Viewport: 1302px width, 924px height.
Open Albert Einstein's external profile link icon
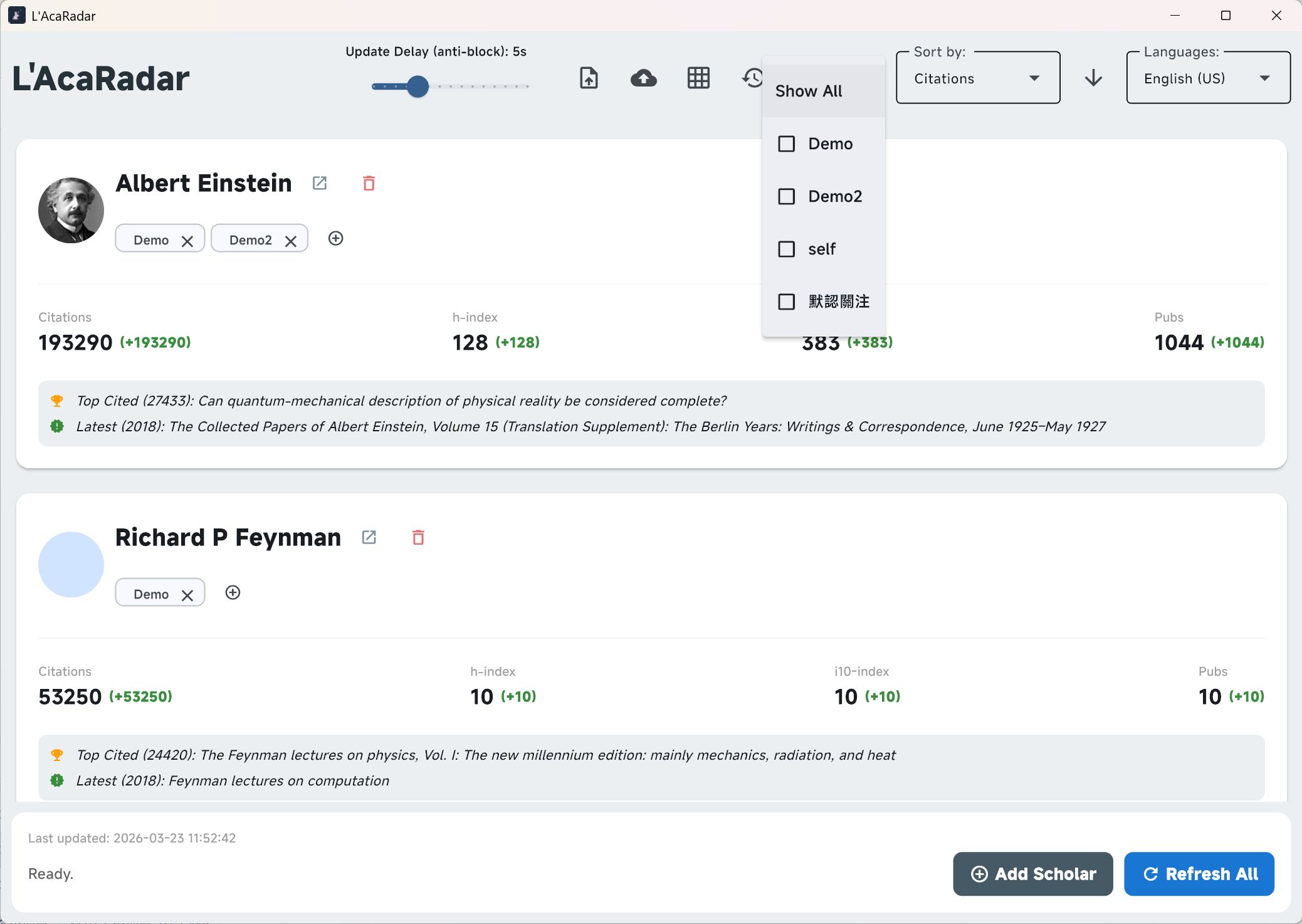point(320,183)
